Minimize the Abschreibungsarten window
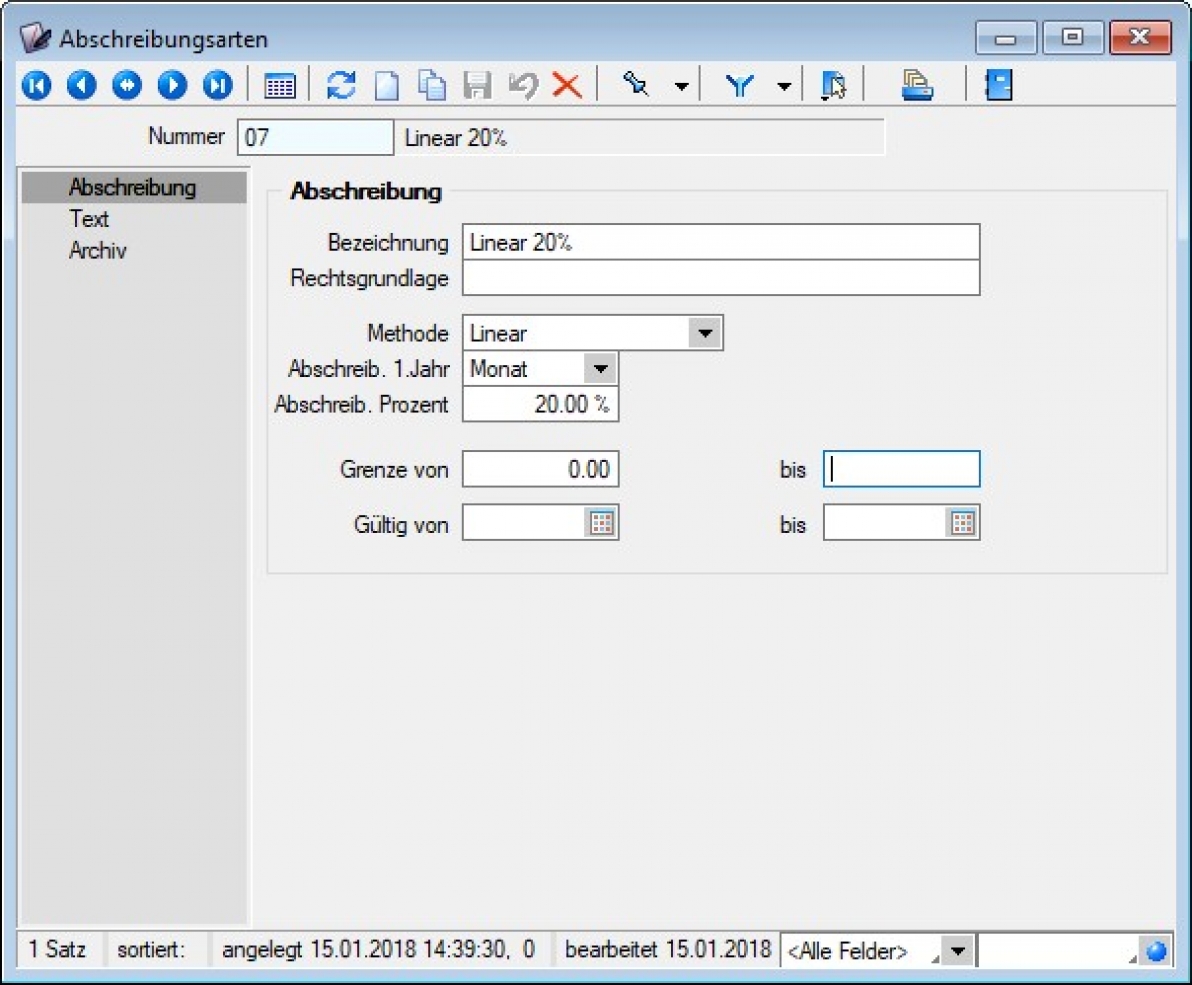The height and width of the screenshot is (985, 1192). click(x=1006, y=37)
